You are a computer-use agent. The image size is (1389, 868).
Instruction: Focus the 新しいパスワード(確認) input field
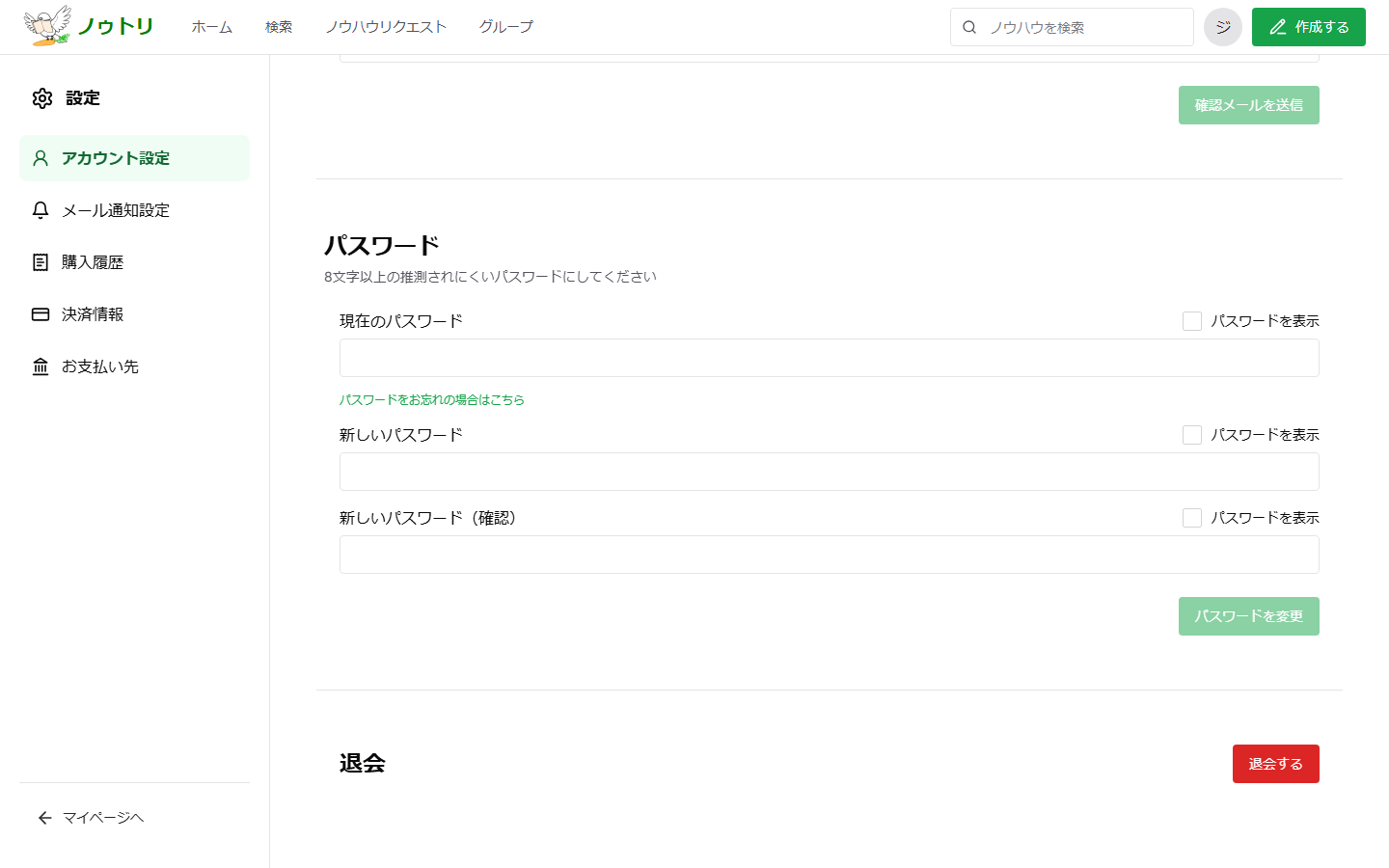click(830, 555)
